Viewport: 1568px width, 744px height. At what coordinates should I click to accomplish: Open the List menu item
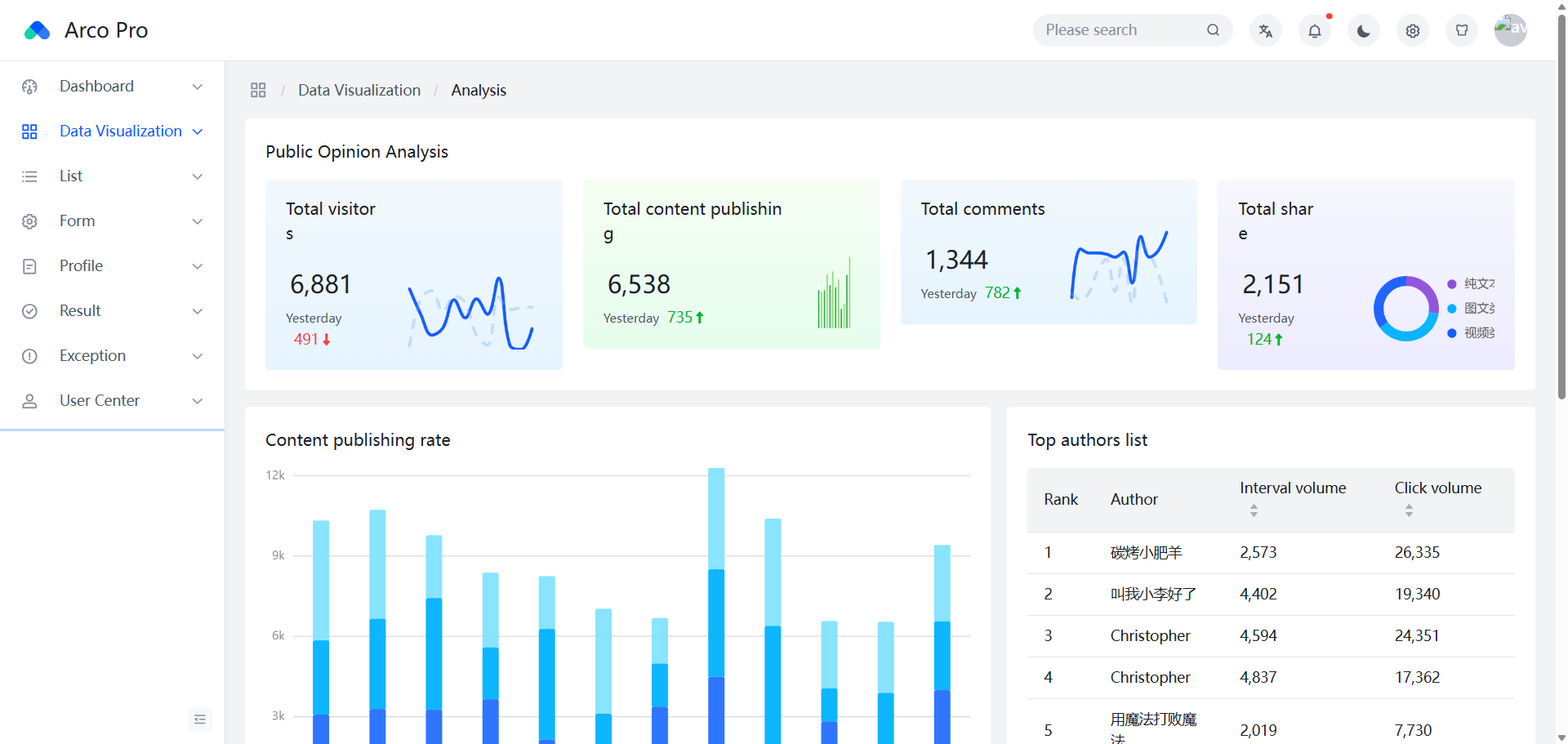112,176
